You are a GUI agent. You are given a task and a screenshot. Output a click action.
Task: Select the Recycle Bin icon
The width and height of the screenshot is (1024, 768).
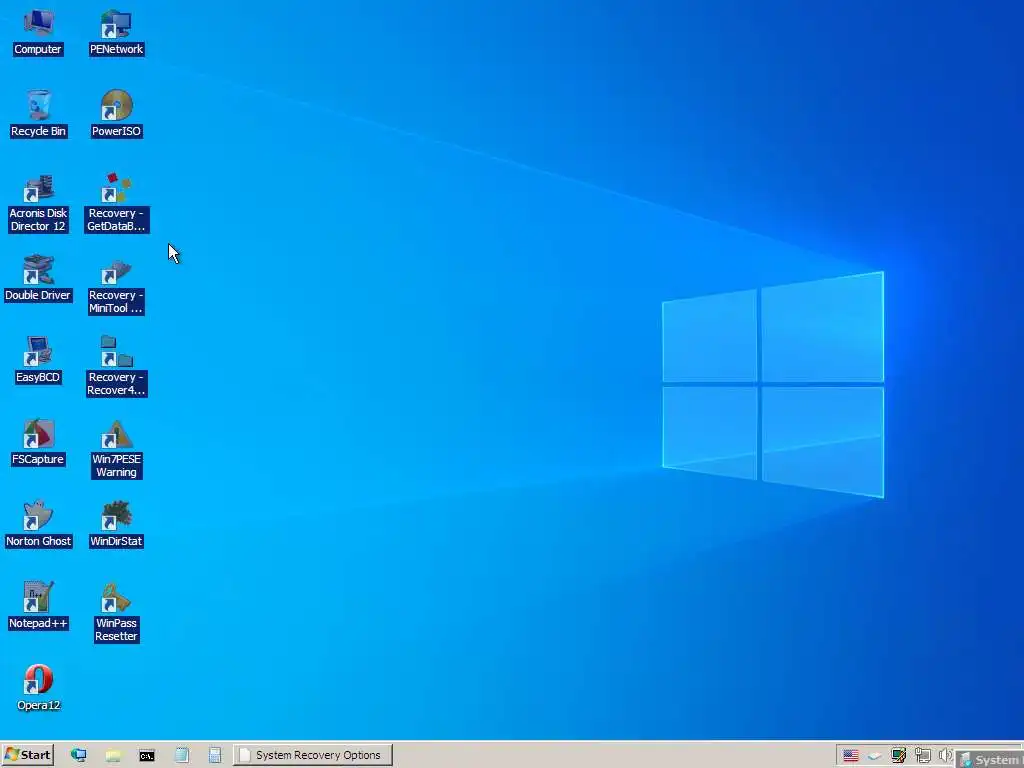tap(38, 114)
